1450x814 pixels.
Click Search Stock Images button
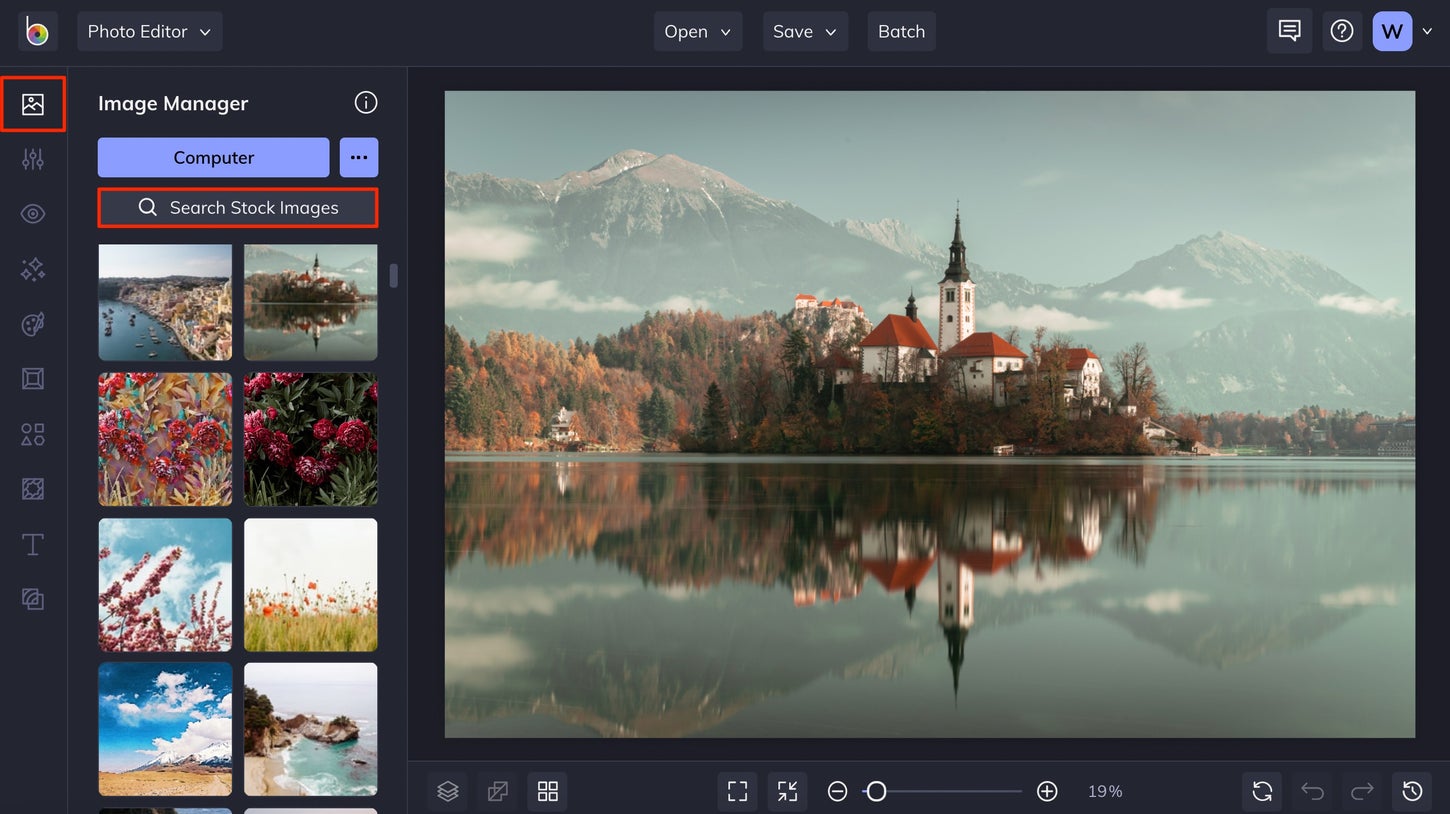click(238, 208)
